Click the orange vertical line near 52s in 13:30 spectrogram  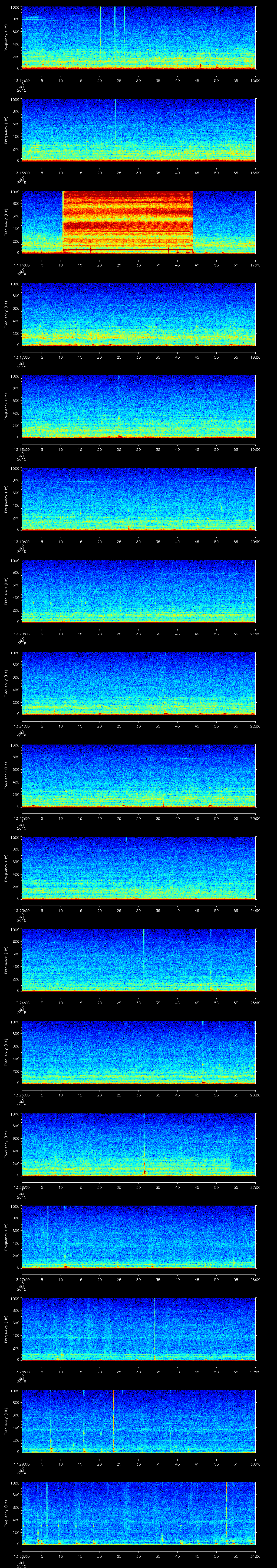[x=226, y=1513]
